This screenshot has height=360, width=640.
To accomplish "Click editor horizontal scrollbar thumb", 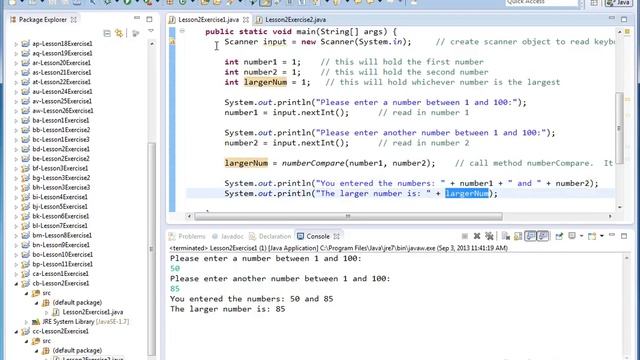I will [348, 216].
